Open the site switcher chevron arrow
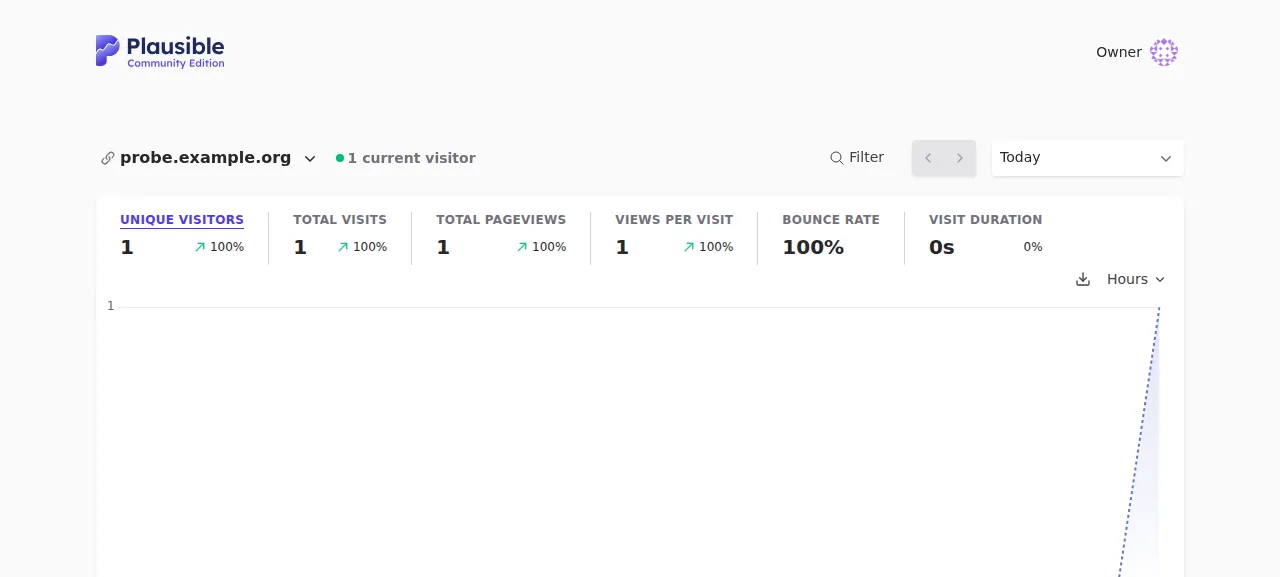This screenshot has height=577, width=1280. (x=310, y=158)
